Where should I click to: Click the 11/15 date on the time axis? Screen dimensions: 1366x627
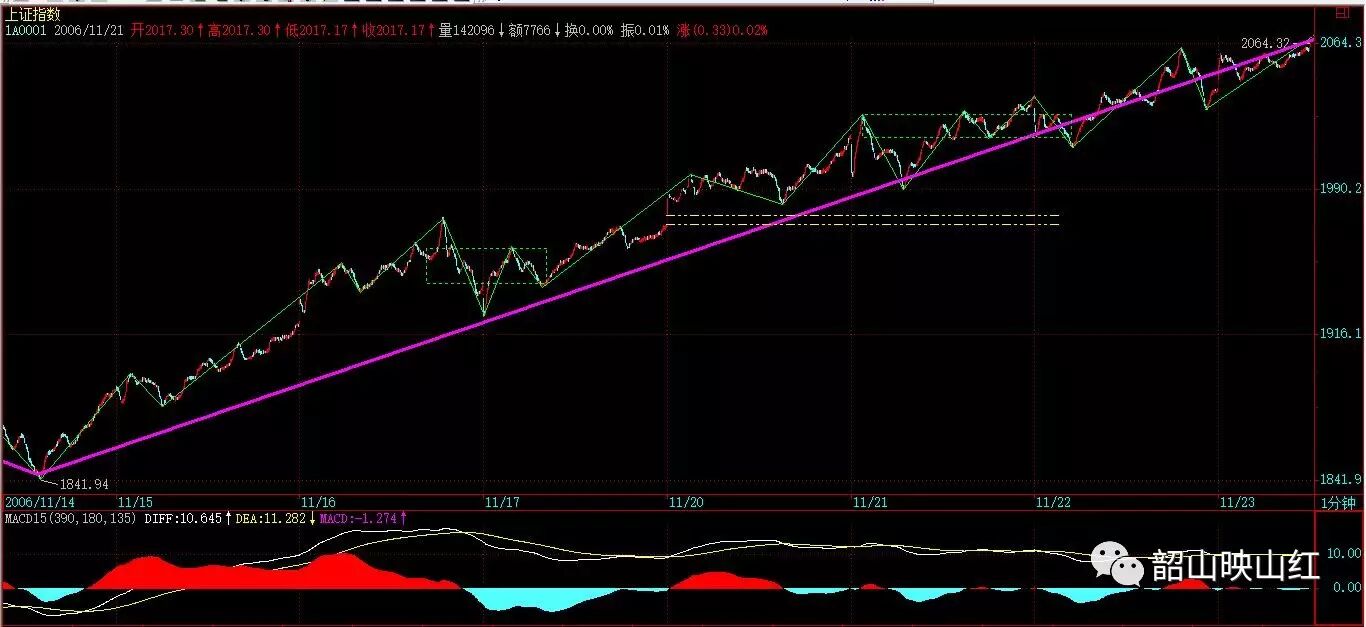click(135, 502)
